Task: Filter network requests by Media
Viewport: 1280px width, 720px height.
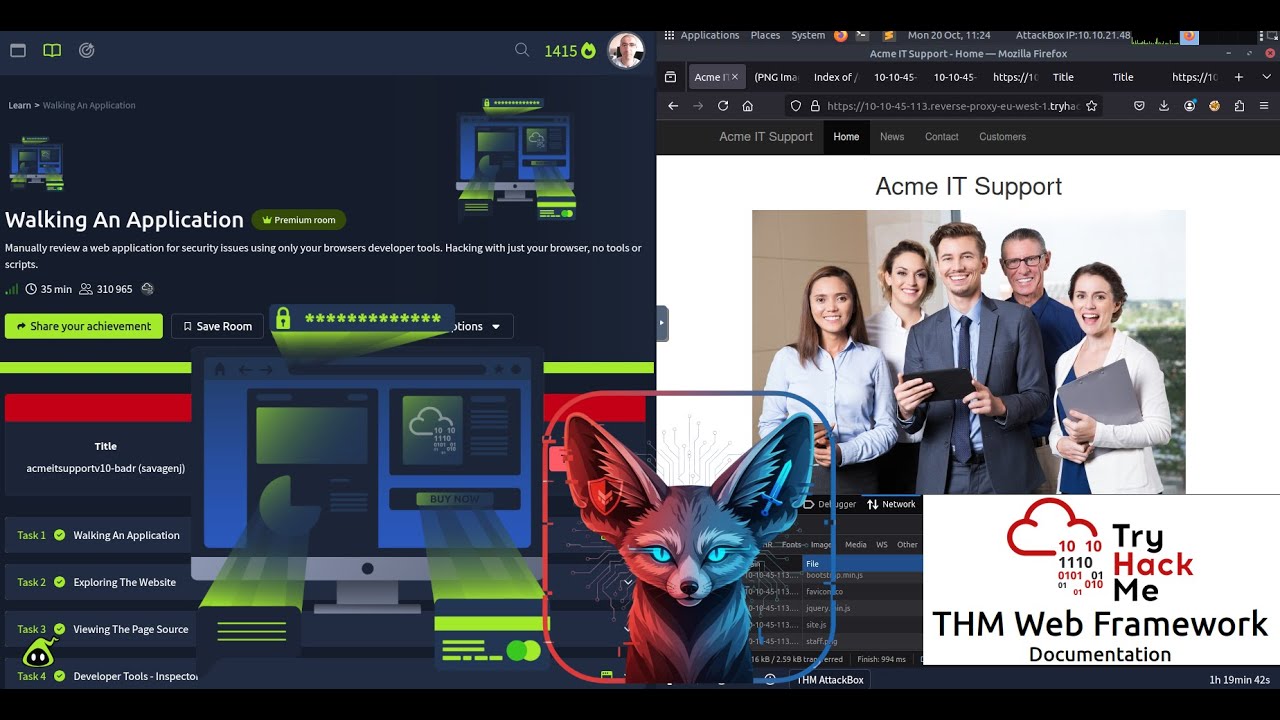Action: (x=856, y=545)
